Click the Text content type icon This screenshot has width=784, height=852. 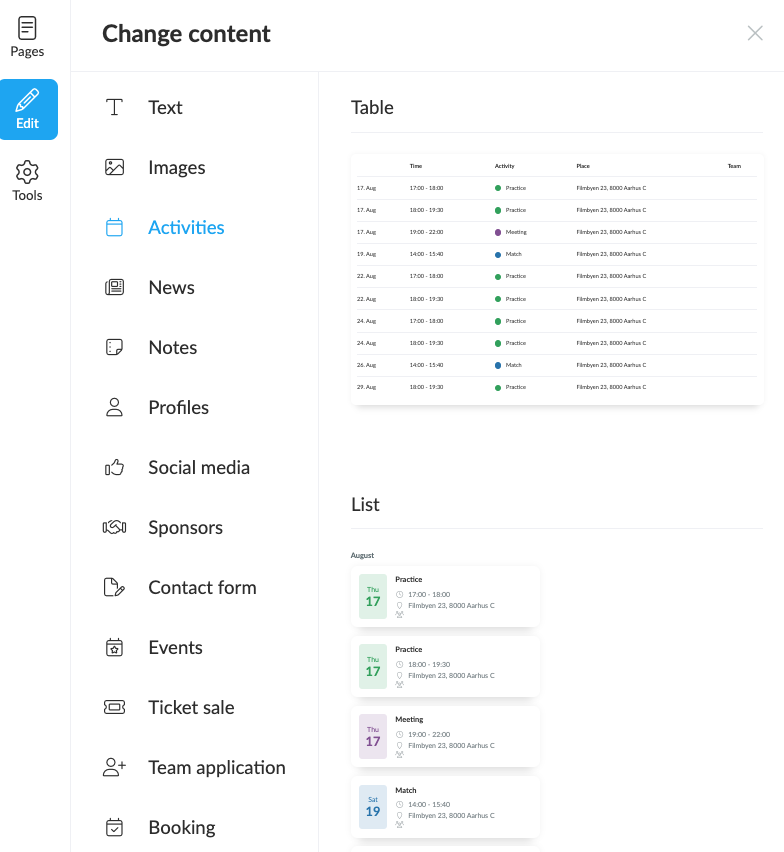(x=114, y=107)
